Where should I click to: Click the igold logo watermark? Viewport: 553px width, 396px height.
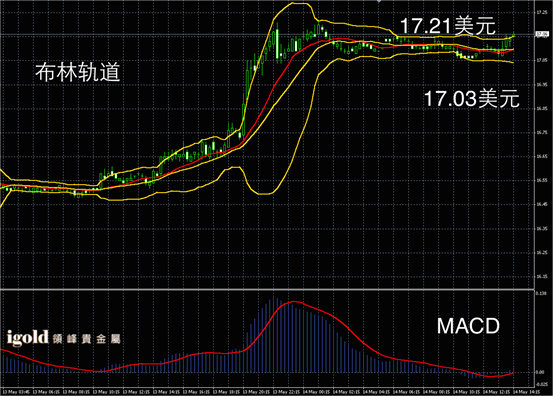(x=28, y=338)
